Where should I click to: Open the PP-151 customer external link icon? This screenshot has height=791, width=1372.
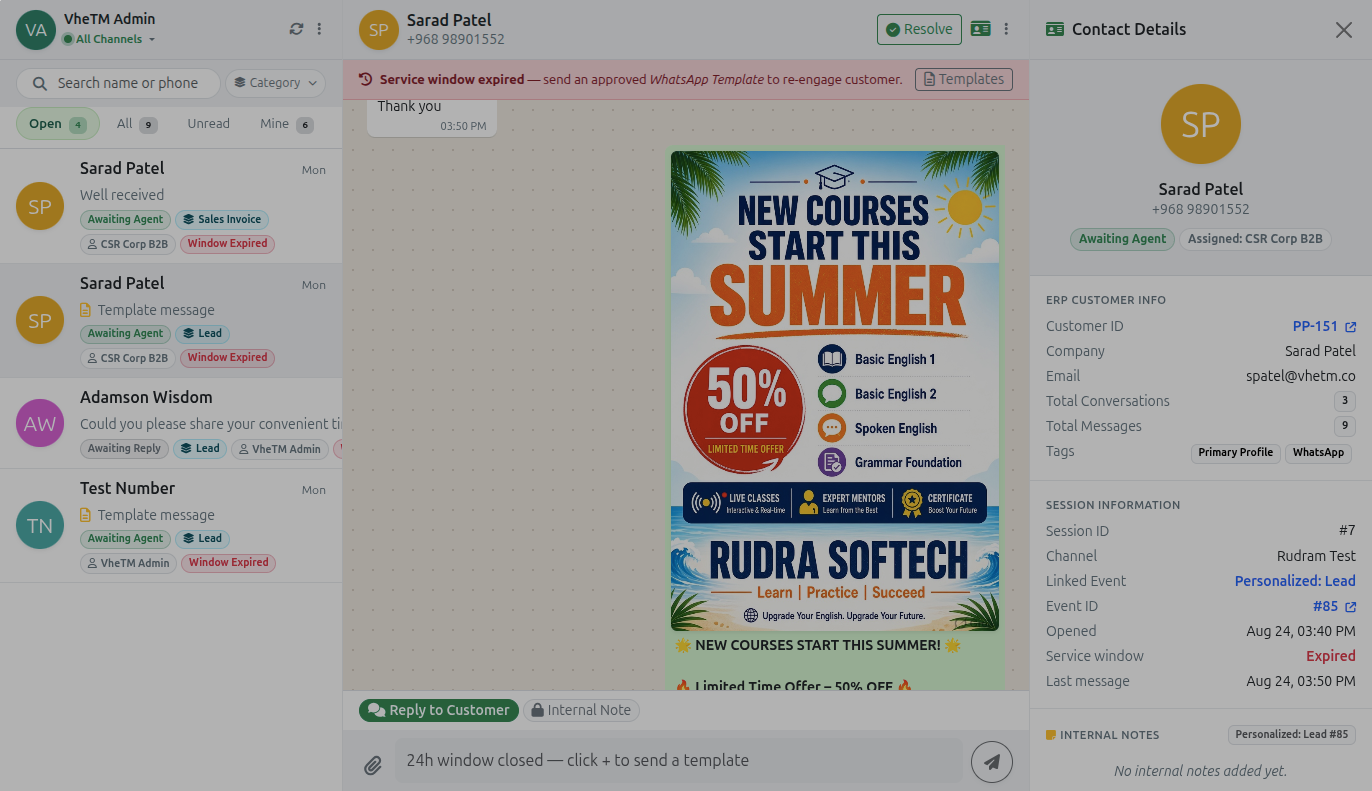pos(1351,327)
